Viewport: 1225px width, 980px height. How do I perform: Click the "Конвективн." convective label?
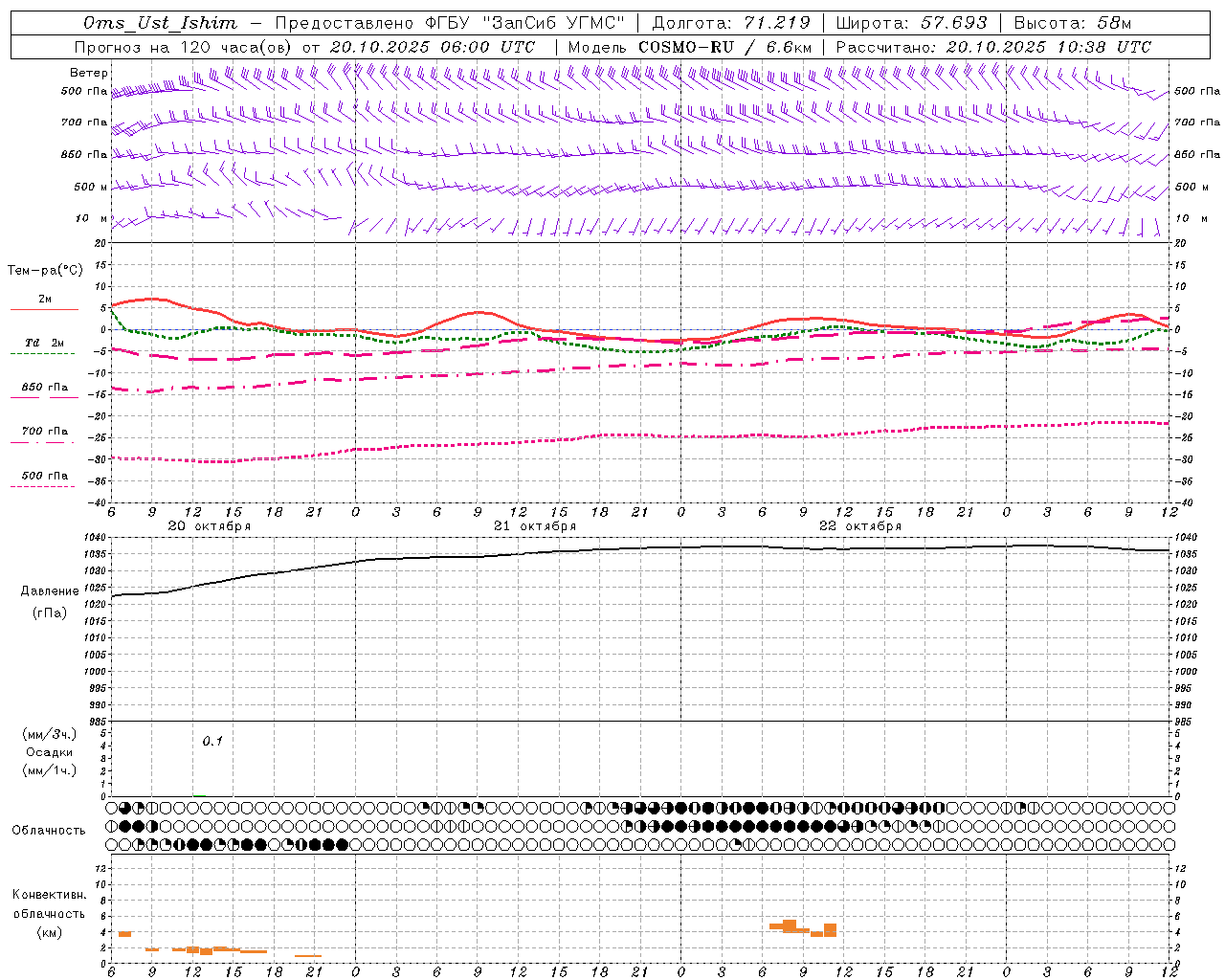[49, 895]
